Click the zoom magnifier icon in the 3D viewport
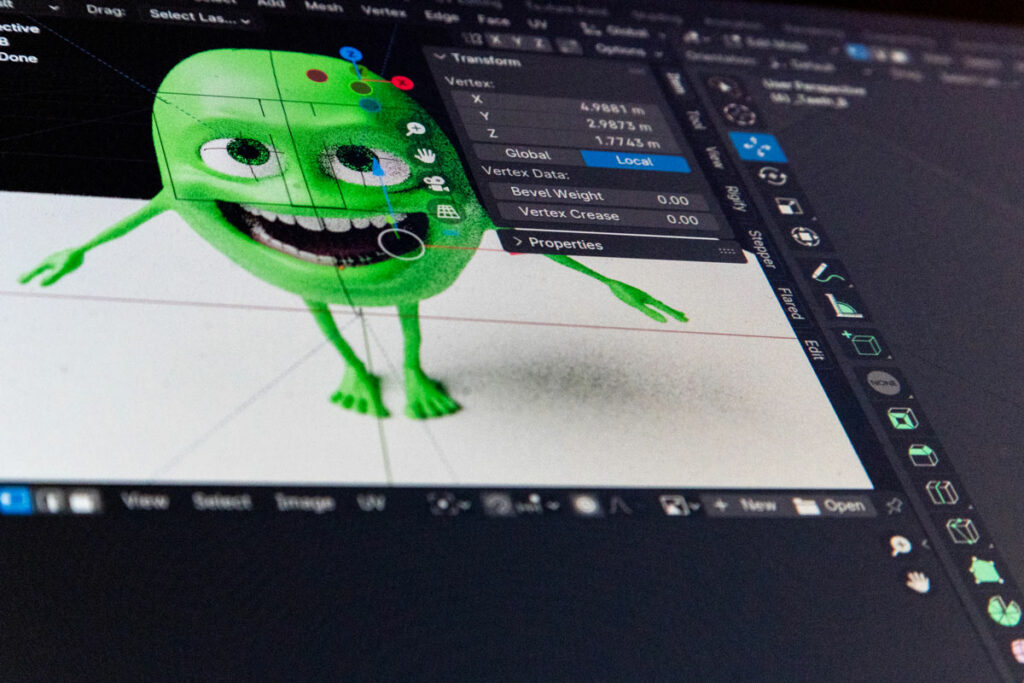This screenshot has height=683, width=1024. (x=415, y=129)
